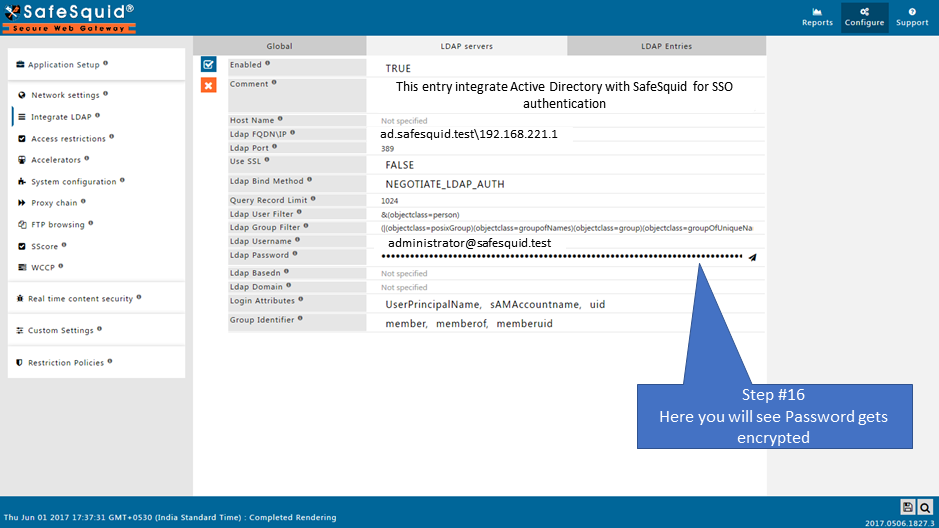The height and width of the screenshot is (528, 939).
Task: Click the WCCP icon
Action: 22,268
